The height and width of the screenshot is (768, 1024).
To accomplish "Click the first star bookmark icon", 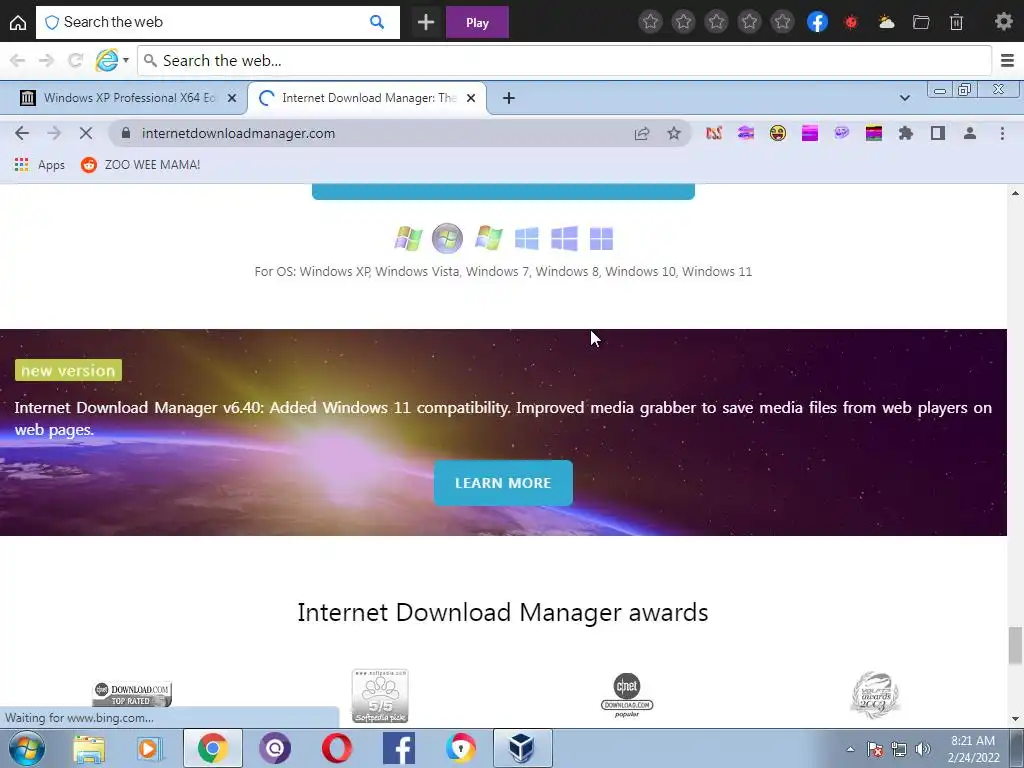I will click(650, 22).
